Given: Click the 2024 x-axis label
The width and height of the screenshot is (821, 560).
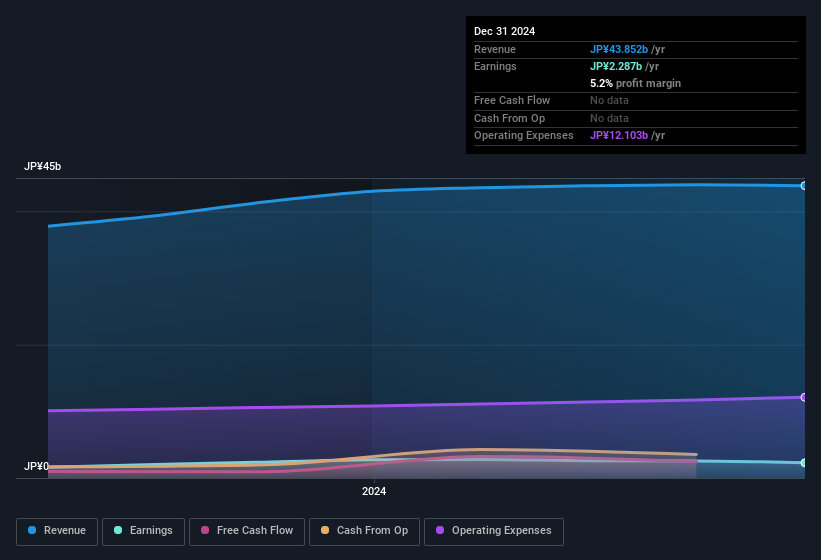Looking at the screenshot, I should 374,491.
